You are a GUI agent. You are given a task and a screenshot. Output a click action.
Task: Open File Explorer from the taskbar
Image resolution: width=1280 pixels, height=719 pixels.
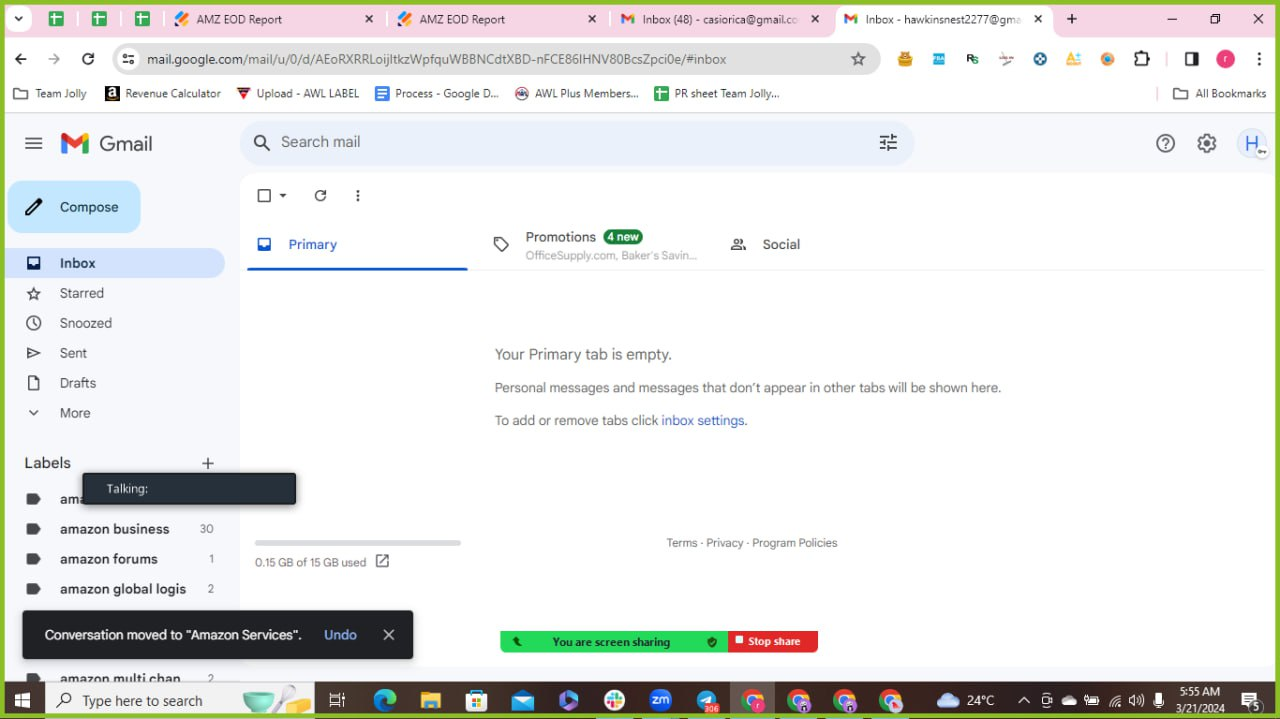(x=430, y=700)
